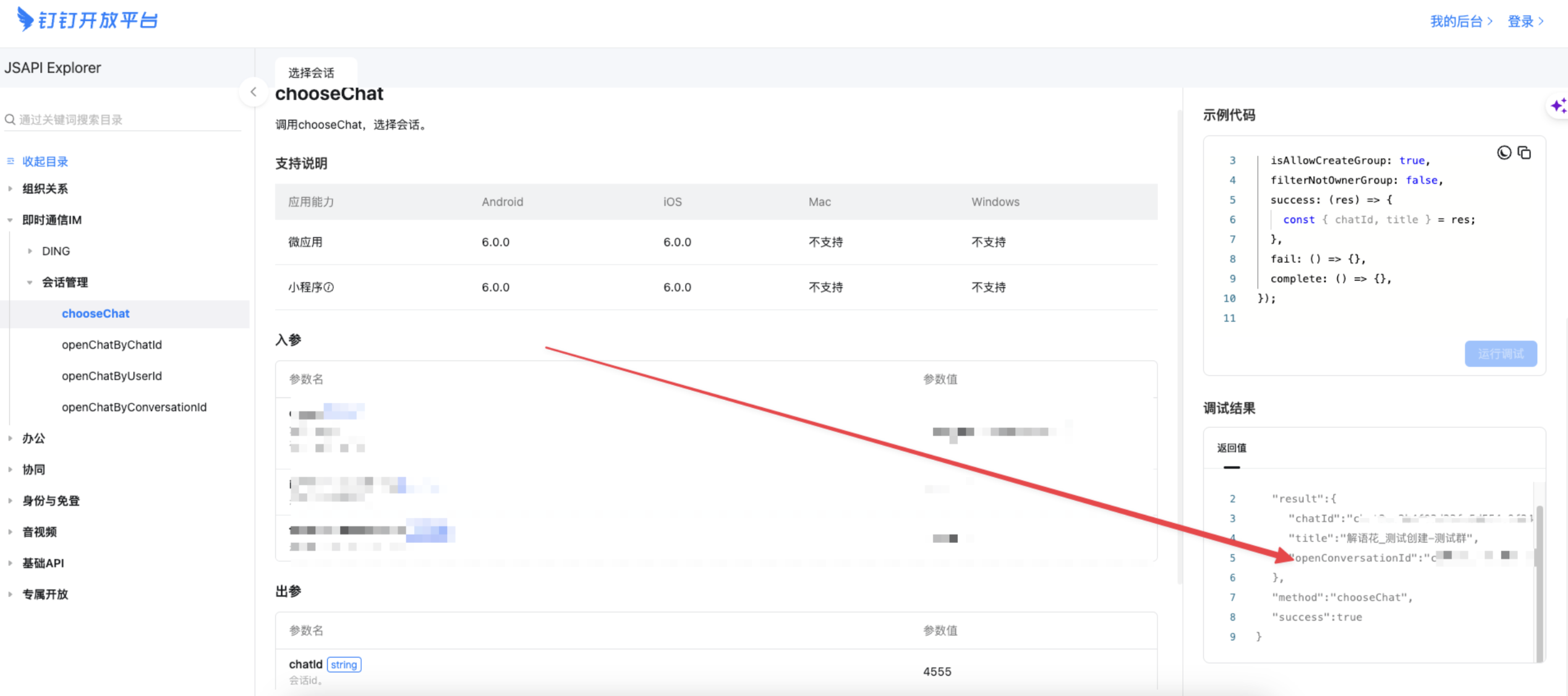Collapse the sidebar with the arrow button

click(x=254, y=92)
